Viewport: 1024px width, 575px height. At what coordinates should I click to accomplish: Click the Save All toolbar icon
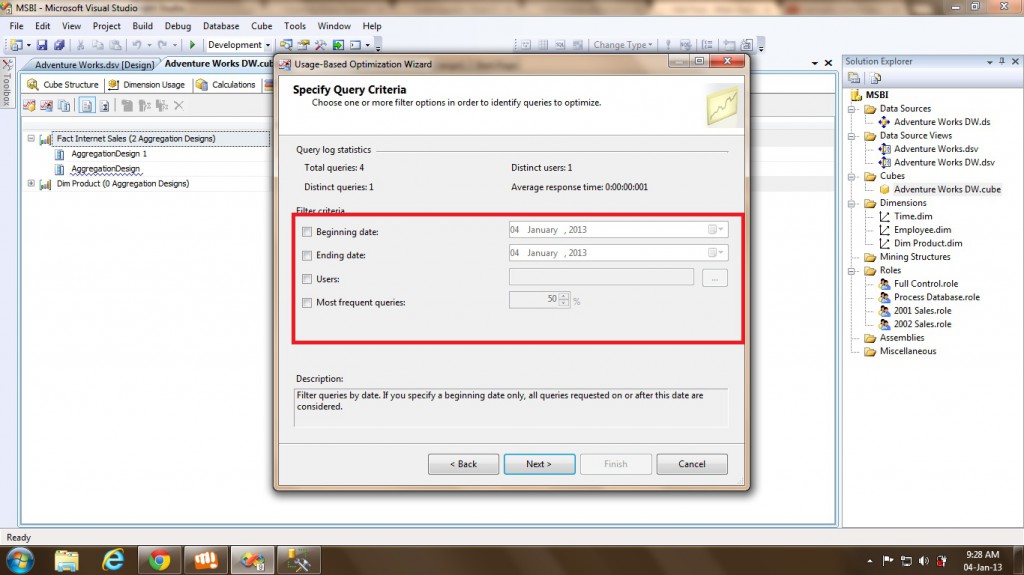click(x=60, y=45)
